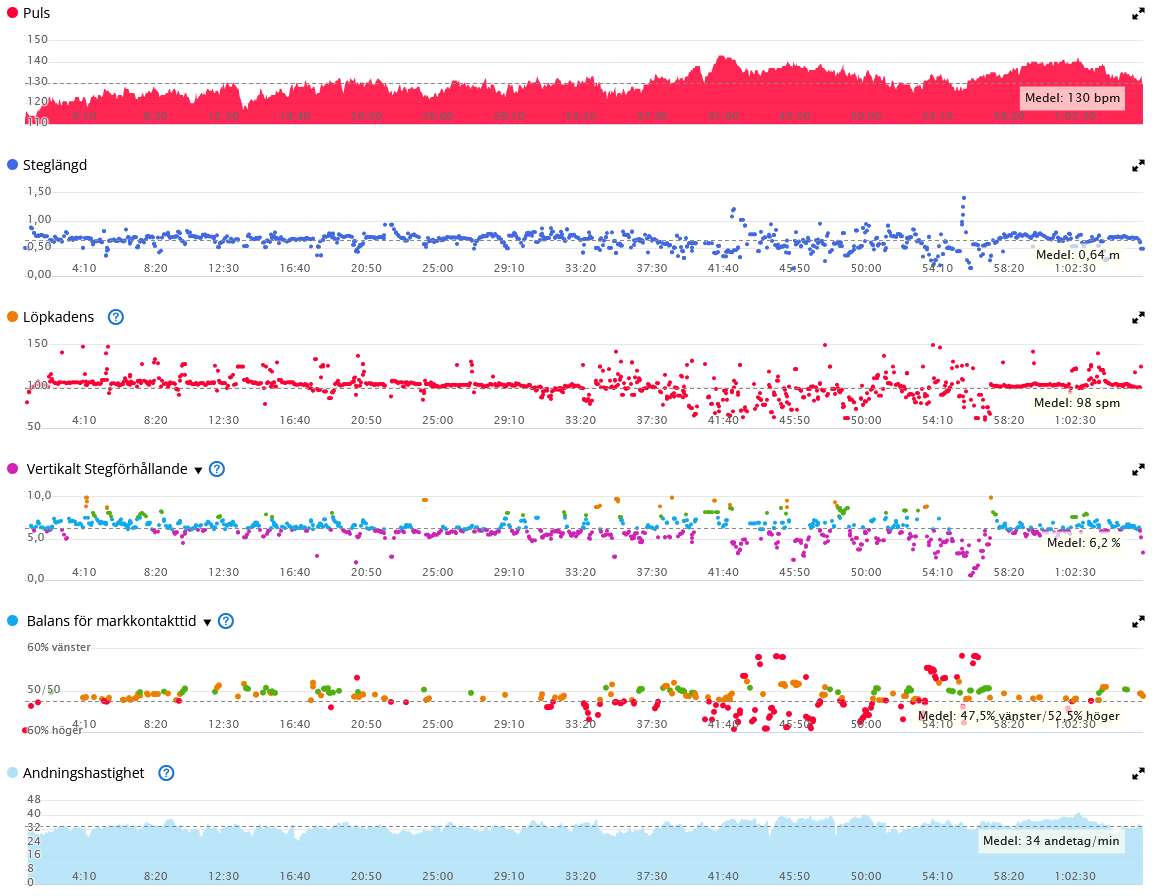Screen dimensions: 1155x896
Task: Click the magenta Vertikalt Stegförhållande legend dot
Action: (x=12, y=469)
